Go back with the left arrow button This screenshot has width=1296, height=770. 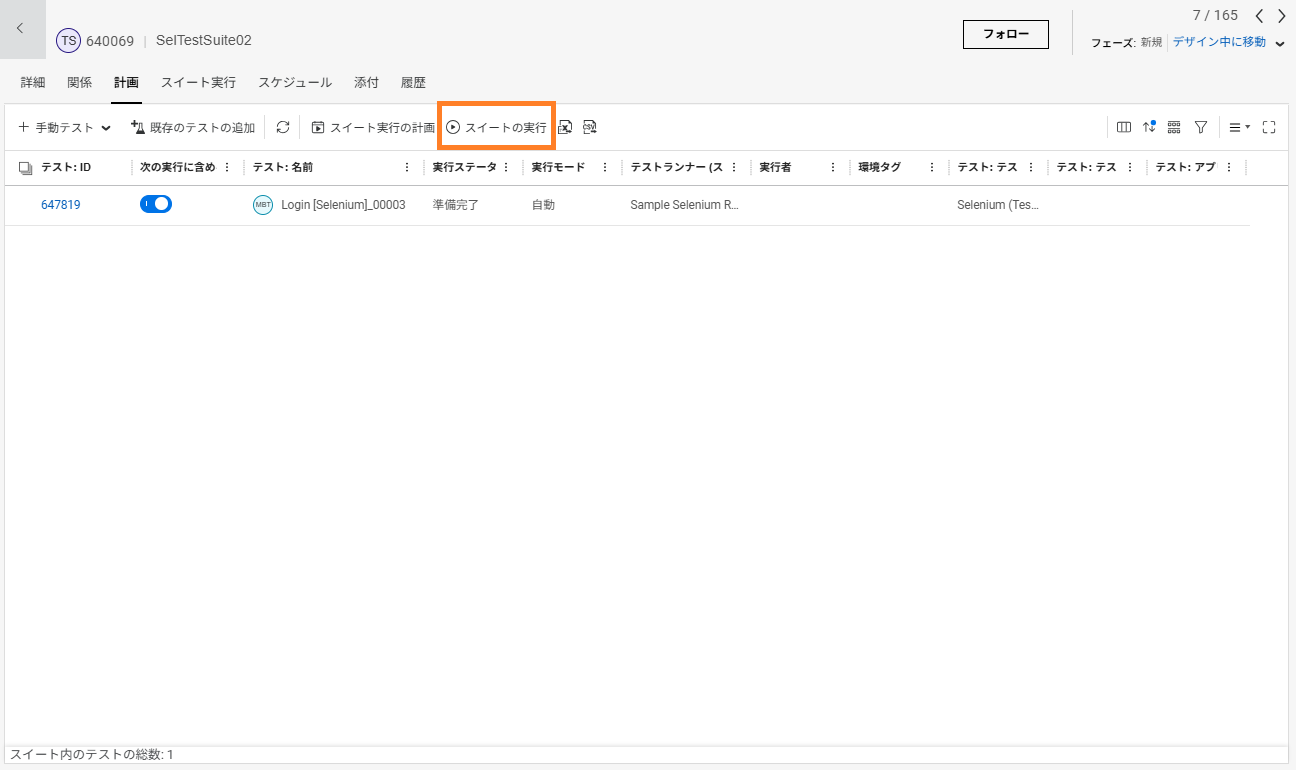point(20,29)
